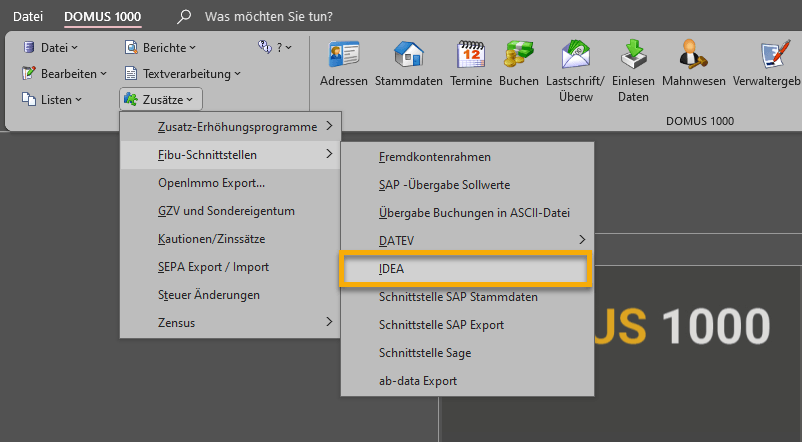Select Fibu-Schnittstellen menu entry
Screen dimensions: 802x442
(230, 154)
